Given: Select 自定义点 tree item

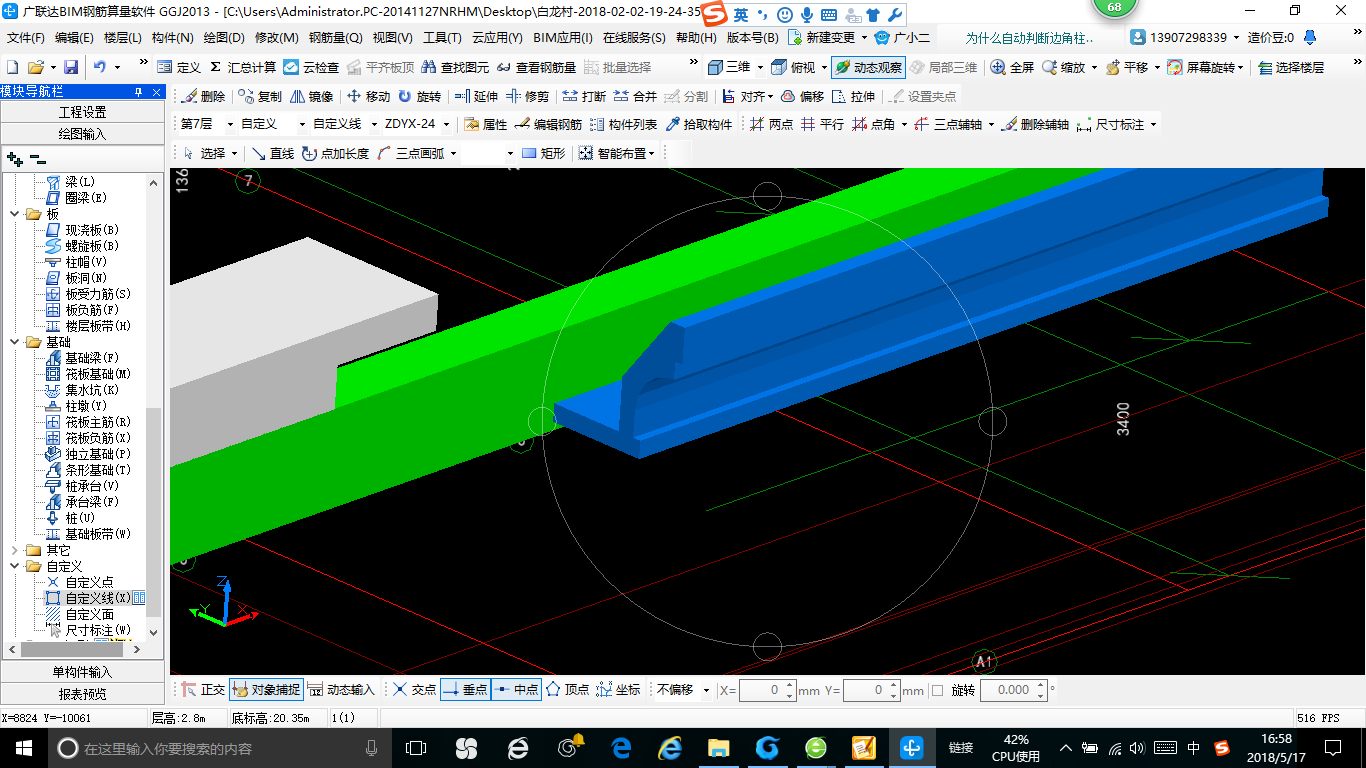Looking at the screenshot, I should coord(80,582).
